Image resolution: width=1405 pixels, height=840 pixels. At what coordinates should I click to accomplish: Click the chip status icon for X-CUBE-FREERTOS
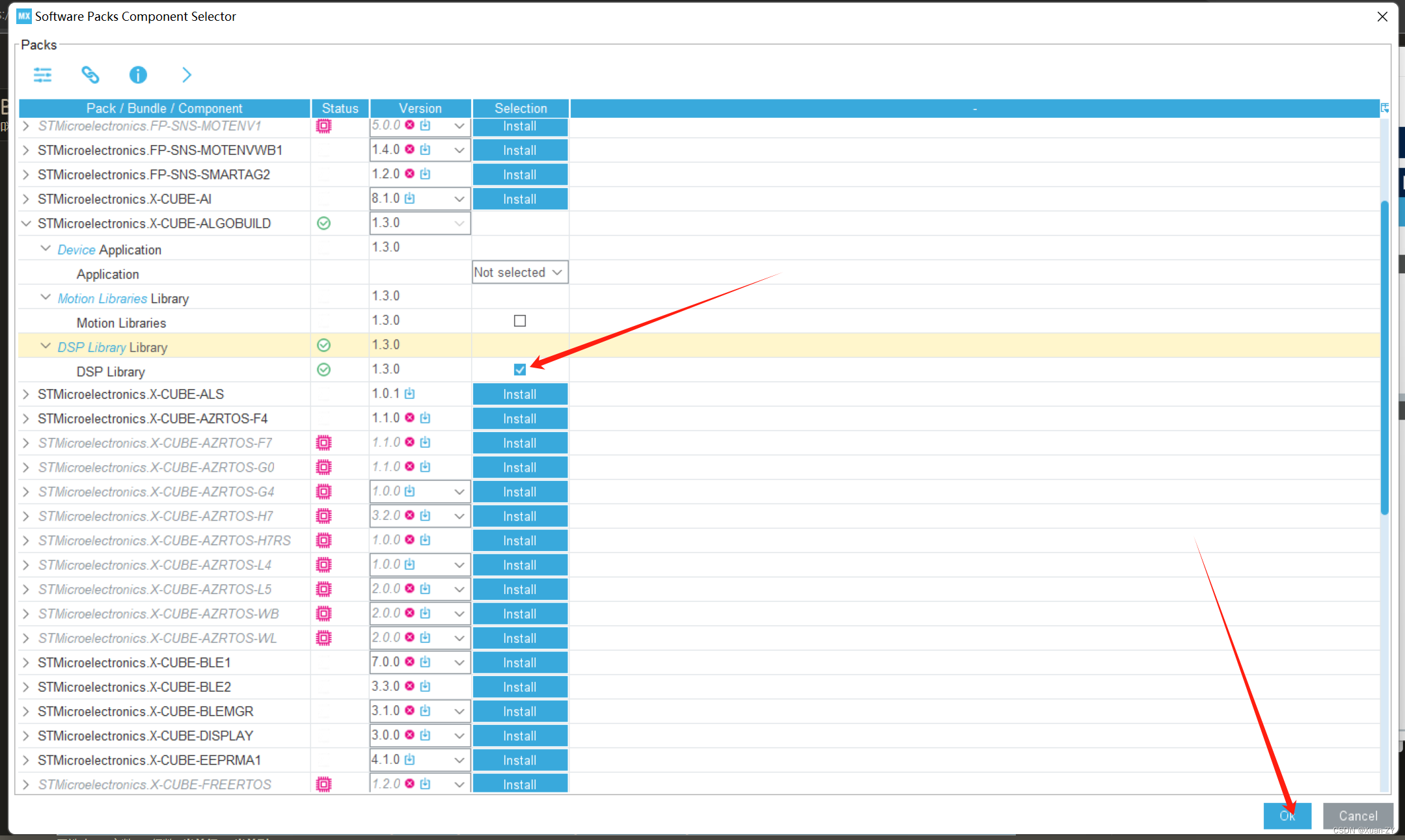(x=323, y=785)
